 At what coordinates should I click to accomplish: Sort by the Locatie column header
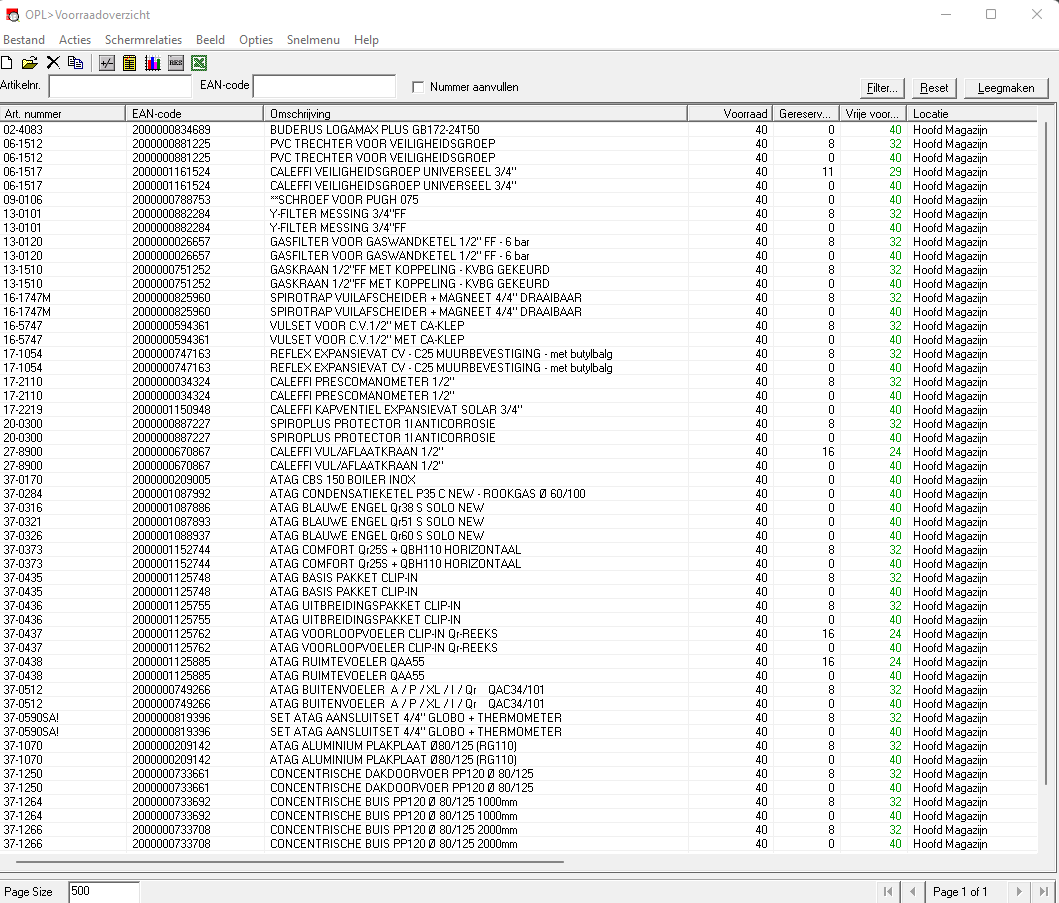972,113
